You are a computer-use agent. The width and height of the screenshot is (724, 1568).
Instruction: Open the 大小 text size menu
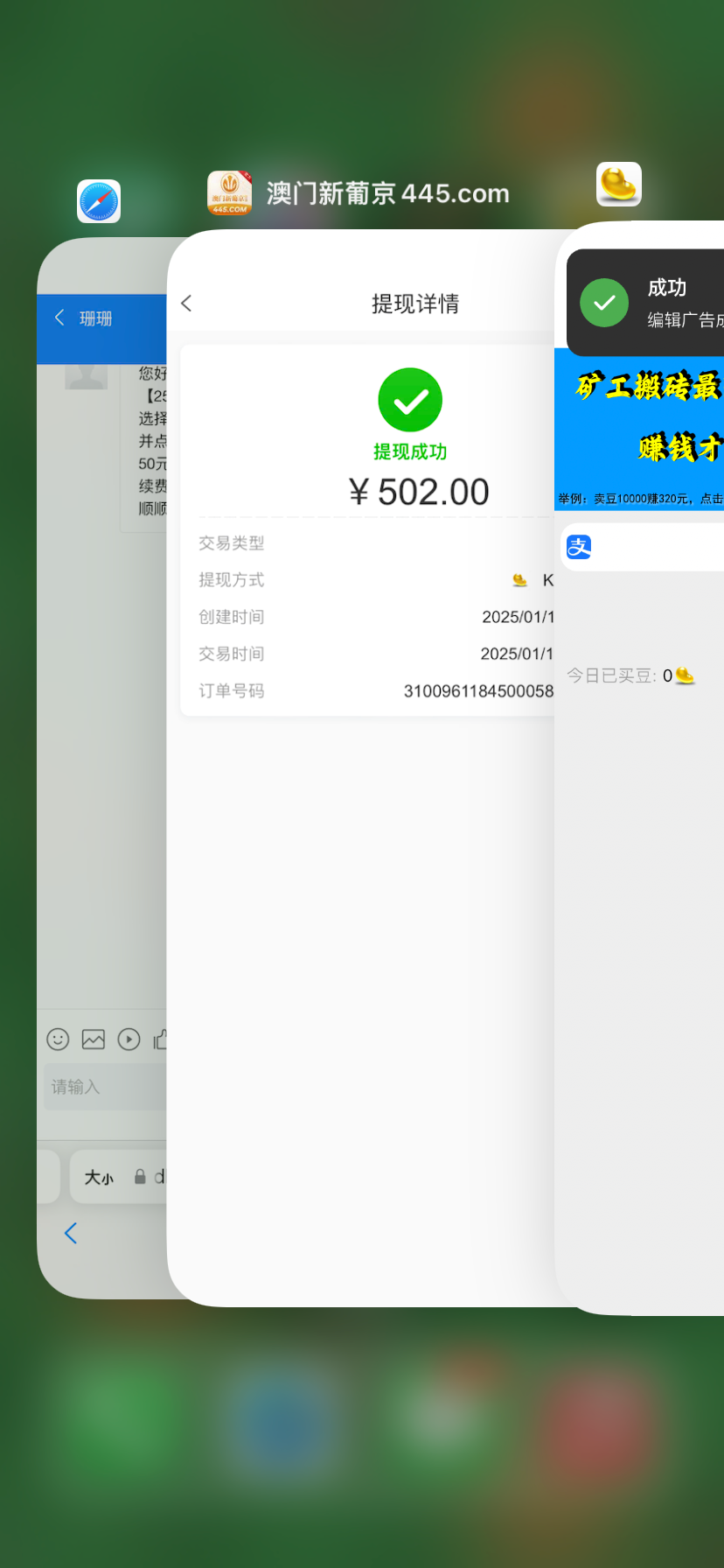point(99,1177)
